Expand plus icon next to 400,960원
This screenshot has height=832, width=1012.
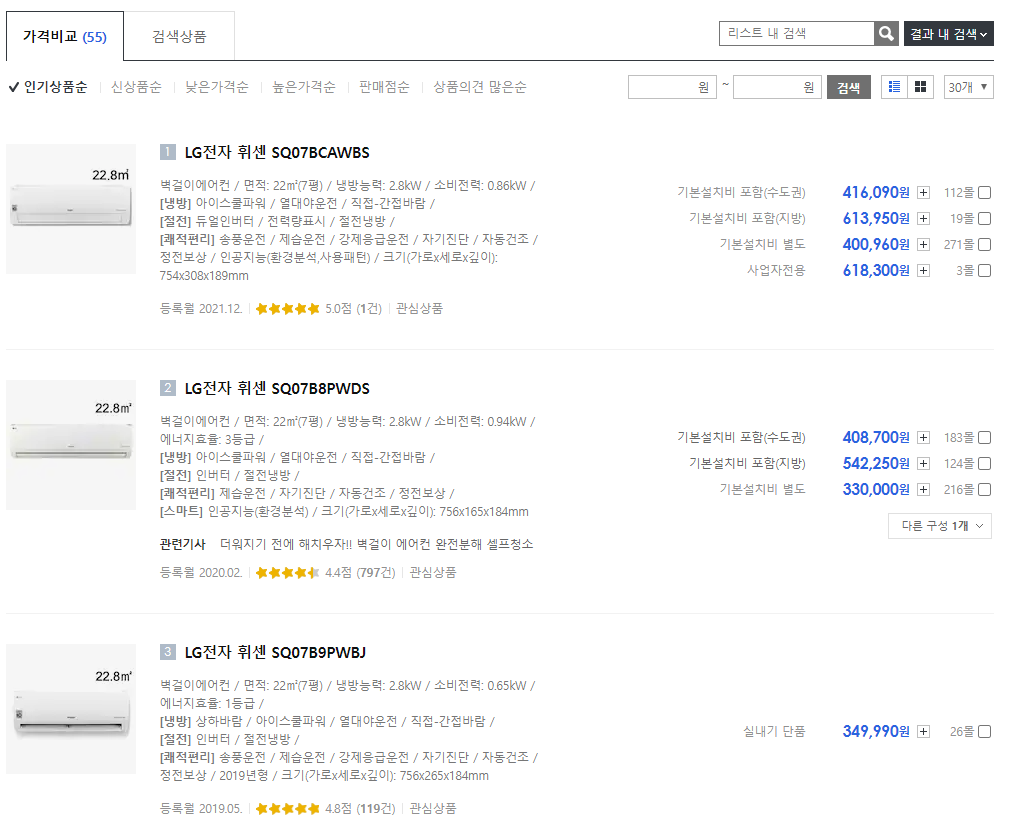coord(924,245)
